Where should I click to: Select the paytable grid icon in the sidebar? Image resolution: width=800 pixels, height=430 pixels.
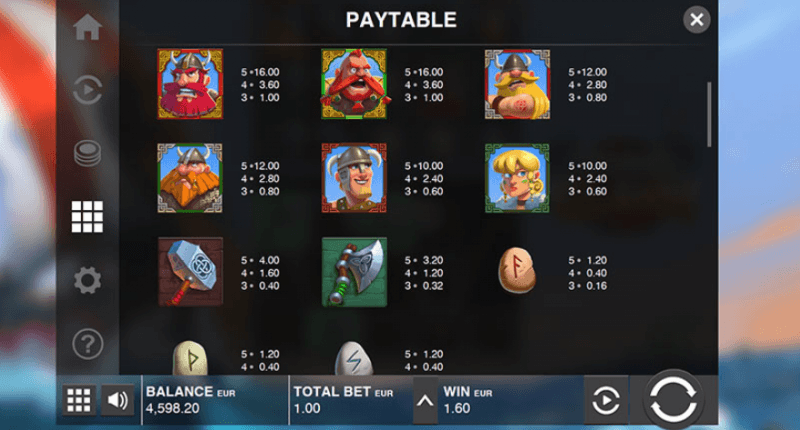point(87,217)
